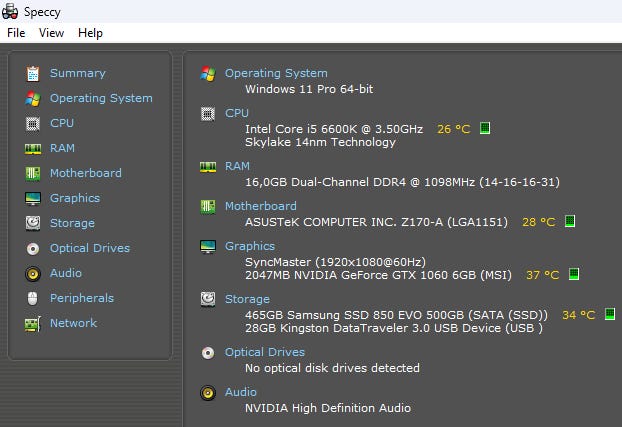The image size is (622, 427).
Task: Click the storage temperature value 34 °C
Action: (x=578, y=315)
